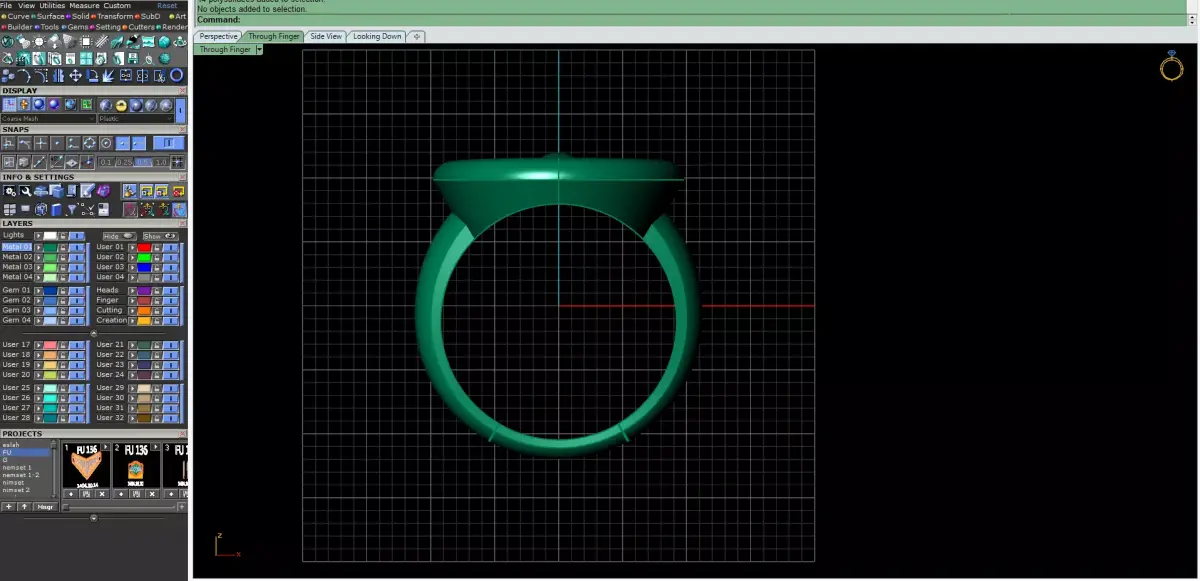Viewport: 1200px width, 581px height.
Task: Toggle lock on Metal 03 layer
Action: [x=63, y=267]
